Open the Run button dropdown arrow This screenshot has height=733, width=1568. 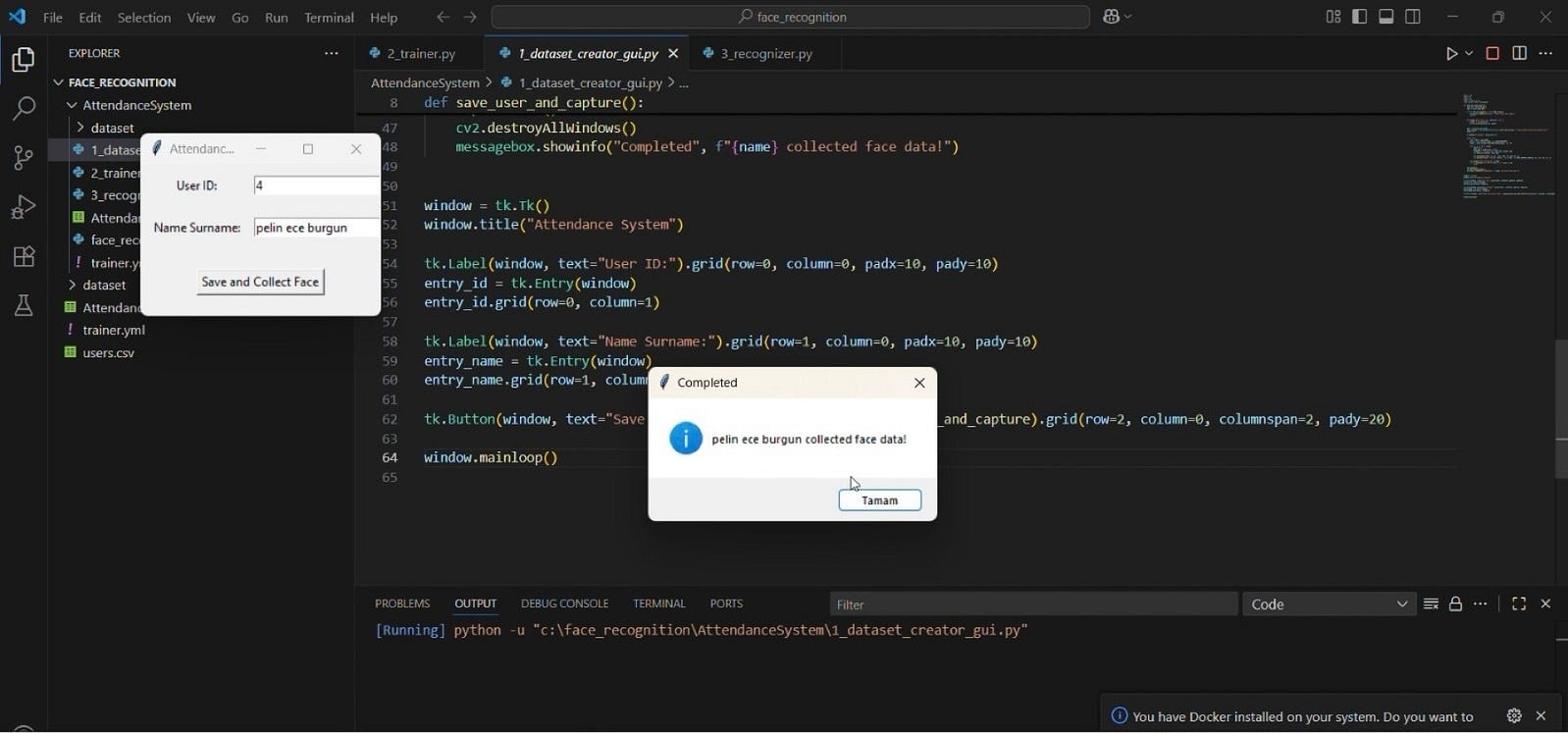[x=1469, y=54]
